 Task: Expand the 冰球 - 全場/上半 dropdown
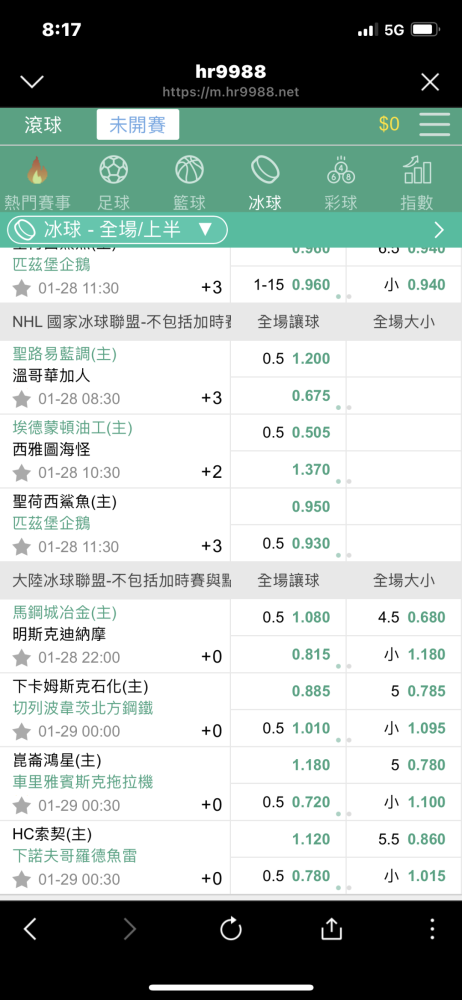(117, 230)
